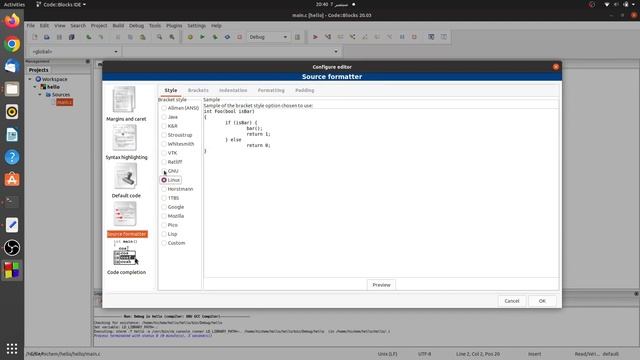The width and height of the screenshot is (640, 360).
Task: Select the Source formatter settings page
Action: tap(127, 219)
